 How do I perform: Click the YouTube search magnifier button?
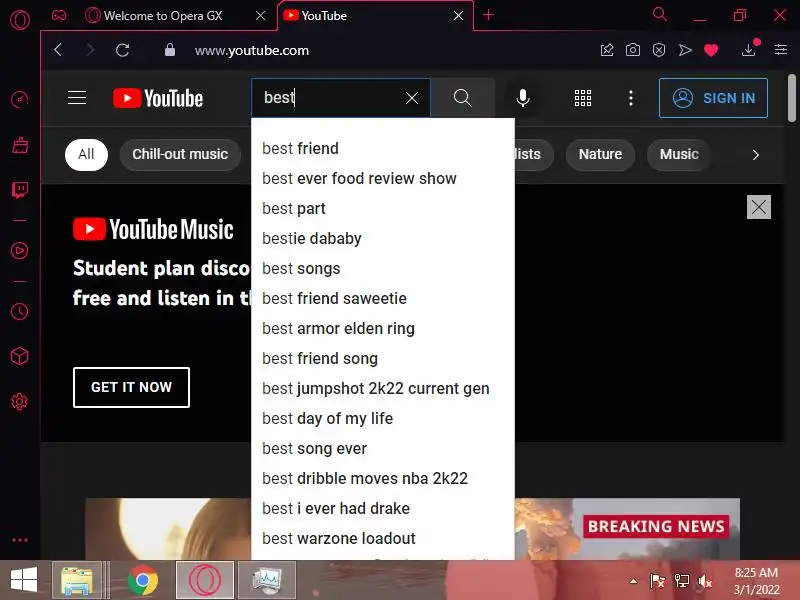(462, 98)
